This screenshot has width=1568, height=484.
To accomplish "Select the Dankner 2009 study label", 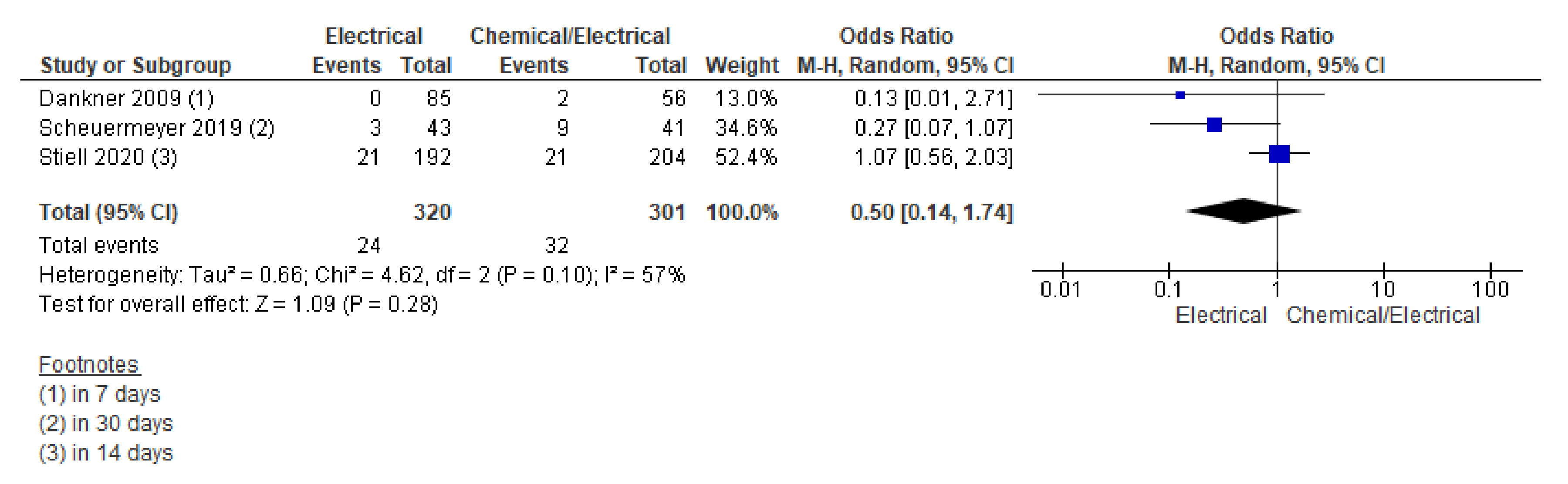I will (126, 98).
